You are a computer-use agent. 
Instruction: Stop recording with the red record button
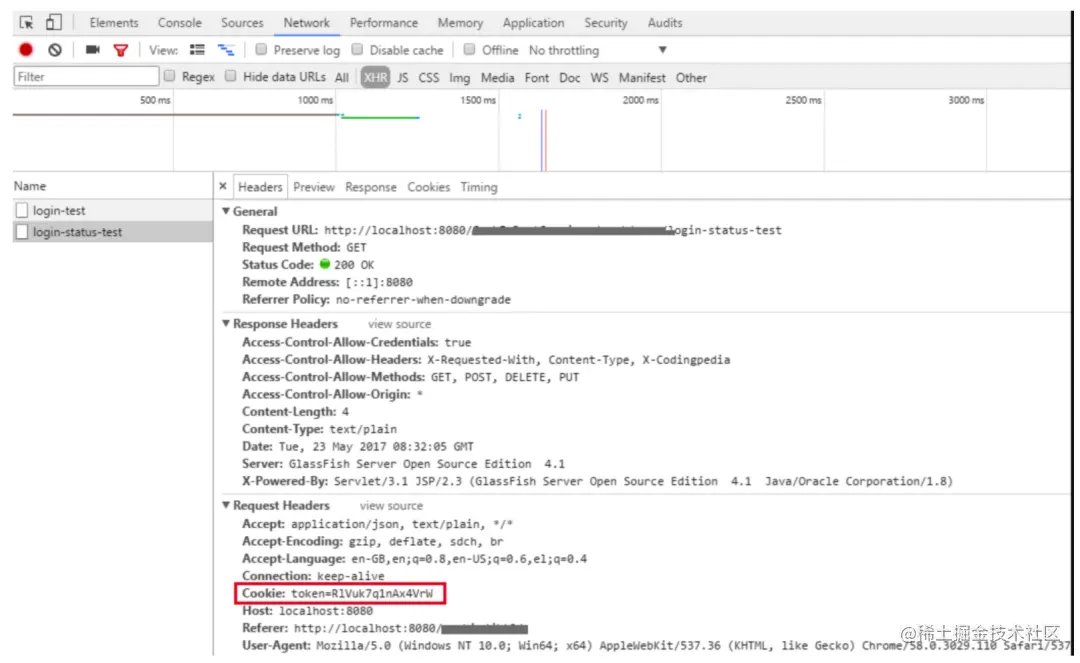(x=26, y=50)
